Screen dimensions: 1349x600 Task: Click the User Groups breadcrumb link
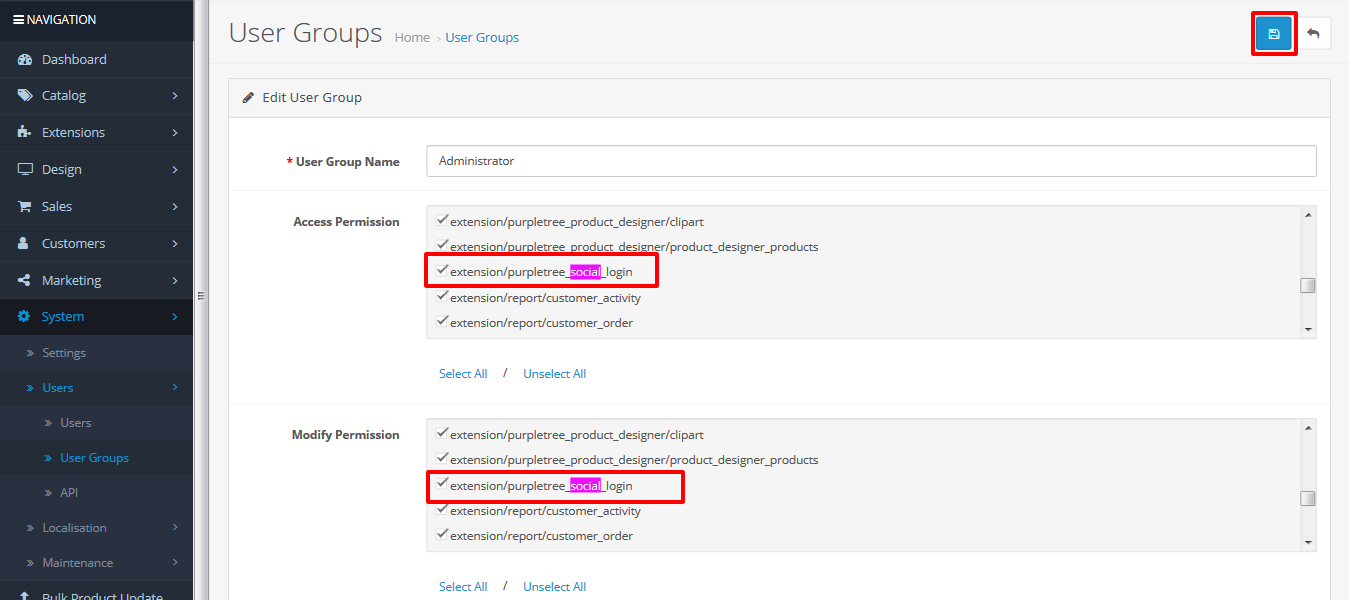coord(482,38)
